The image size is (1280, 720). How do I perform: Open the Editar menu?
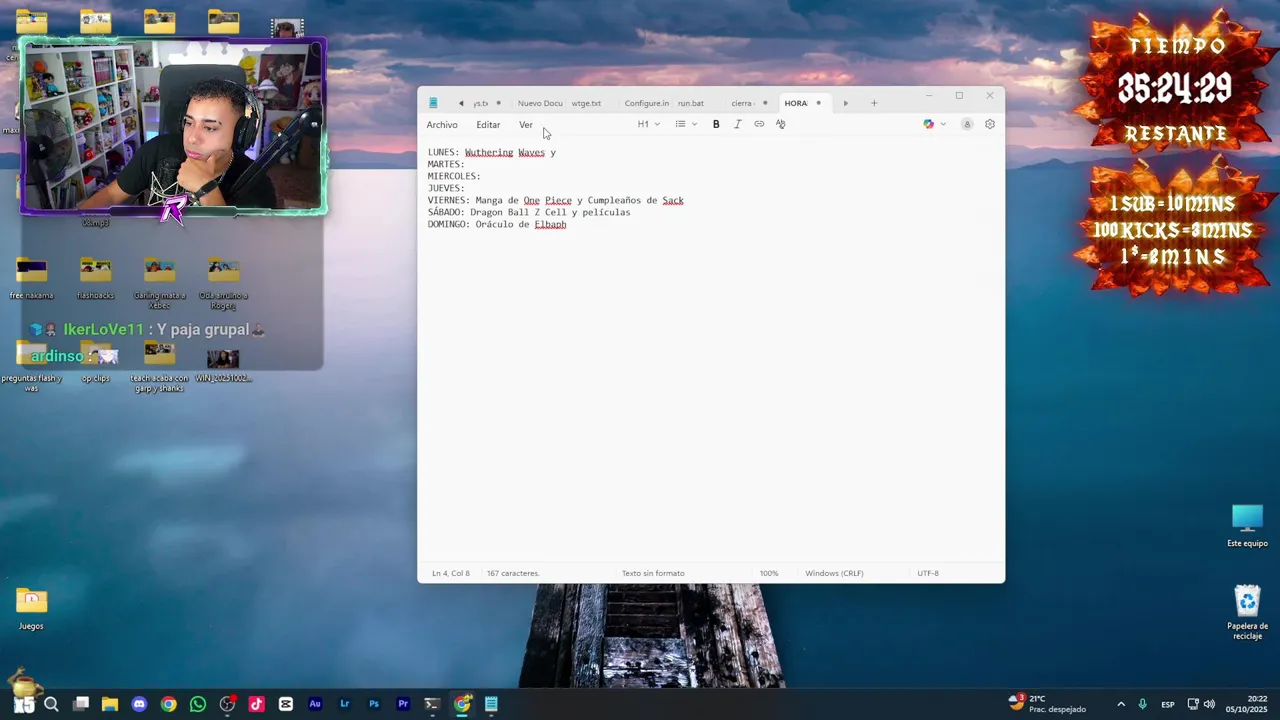pos(488,125)
